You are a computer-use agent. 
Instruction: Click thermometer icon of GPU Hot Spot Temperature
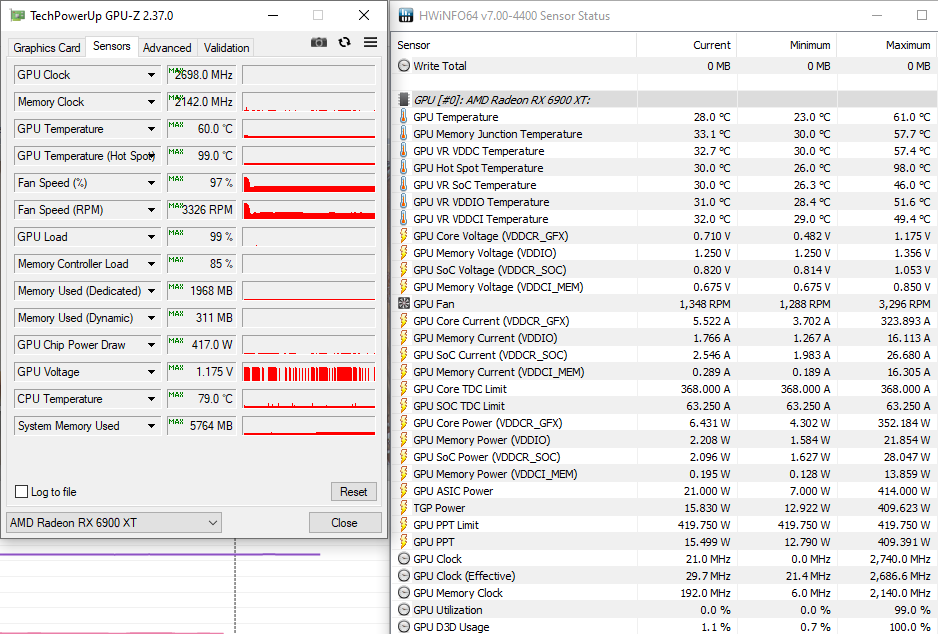pos(404,167)
